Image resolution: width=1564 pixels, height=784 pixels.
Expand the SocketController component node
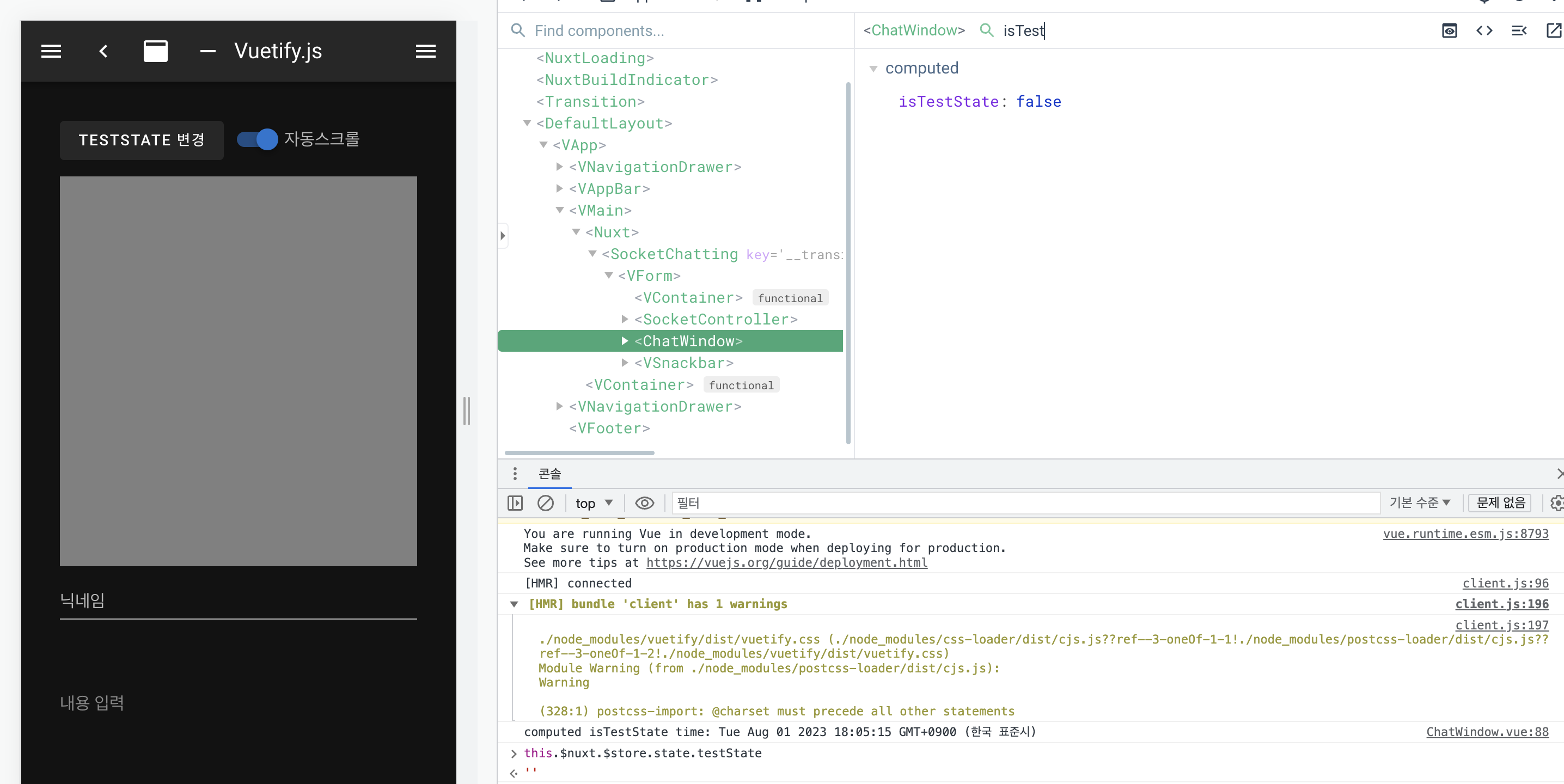point(625,319)
